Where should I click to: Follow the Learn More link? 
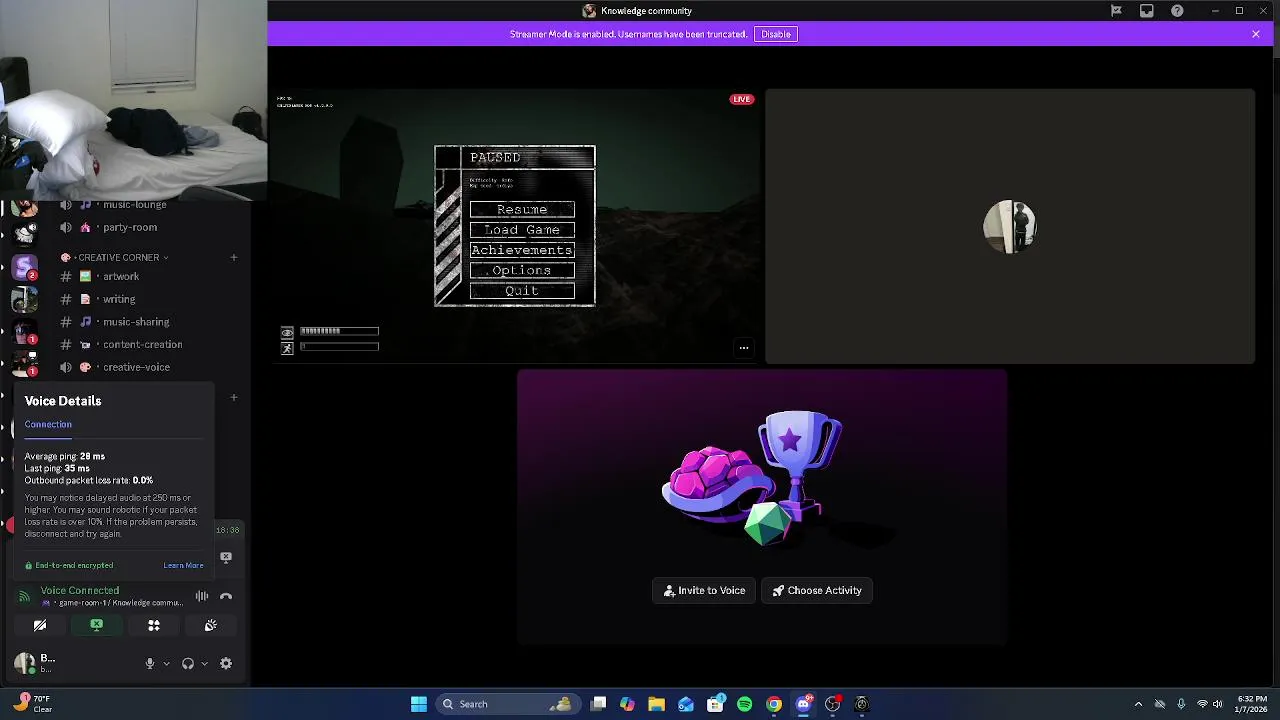(x=183, y=565)
